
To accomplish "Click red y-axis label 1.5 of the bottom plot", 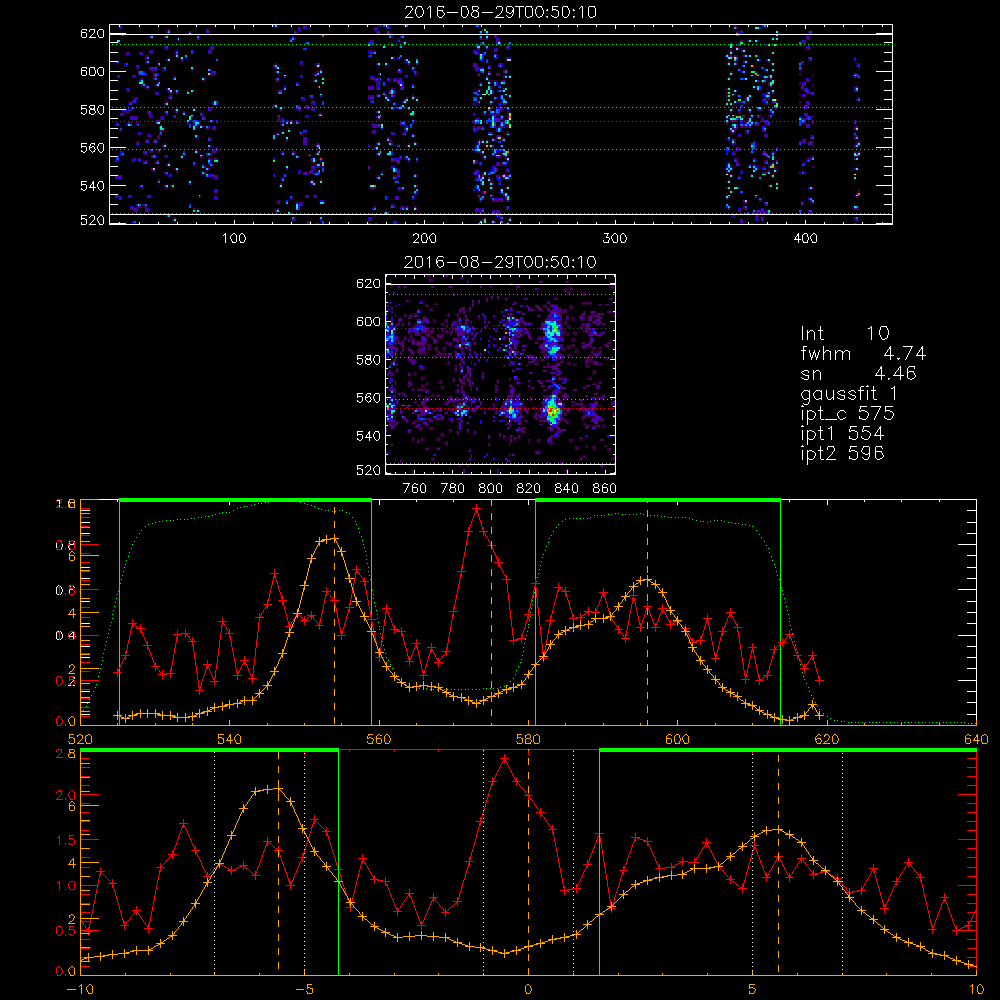I will (x=66, y=840).
